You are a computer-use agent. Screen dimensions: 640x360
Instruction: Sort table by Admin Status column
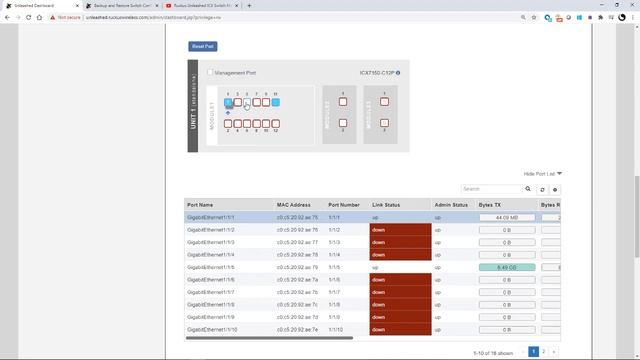tap(451, 205)
